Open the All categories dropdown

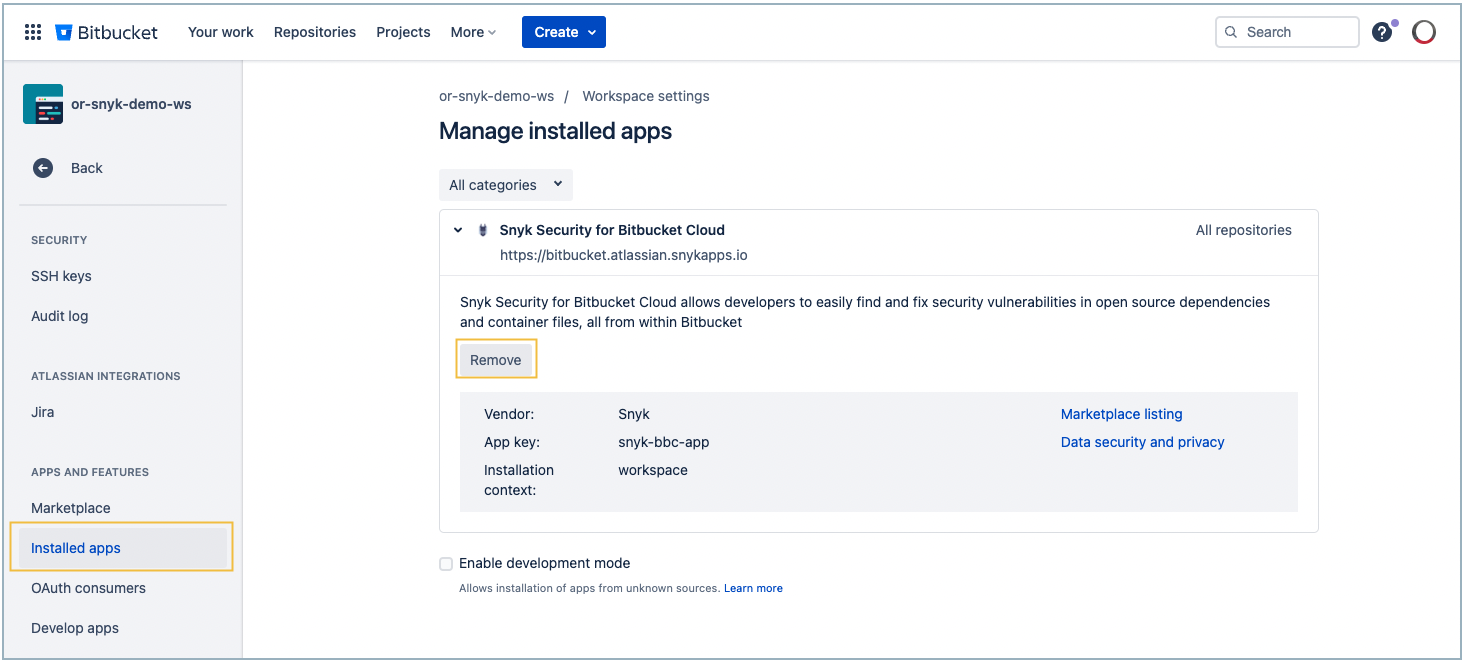point(505,185)
